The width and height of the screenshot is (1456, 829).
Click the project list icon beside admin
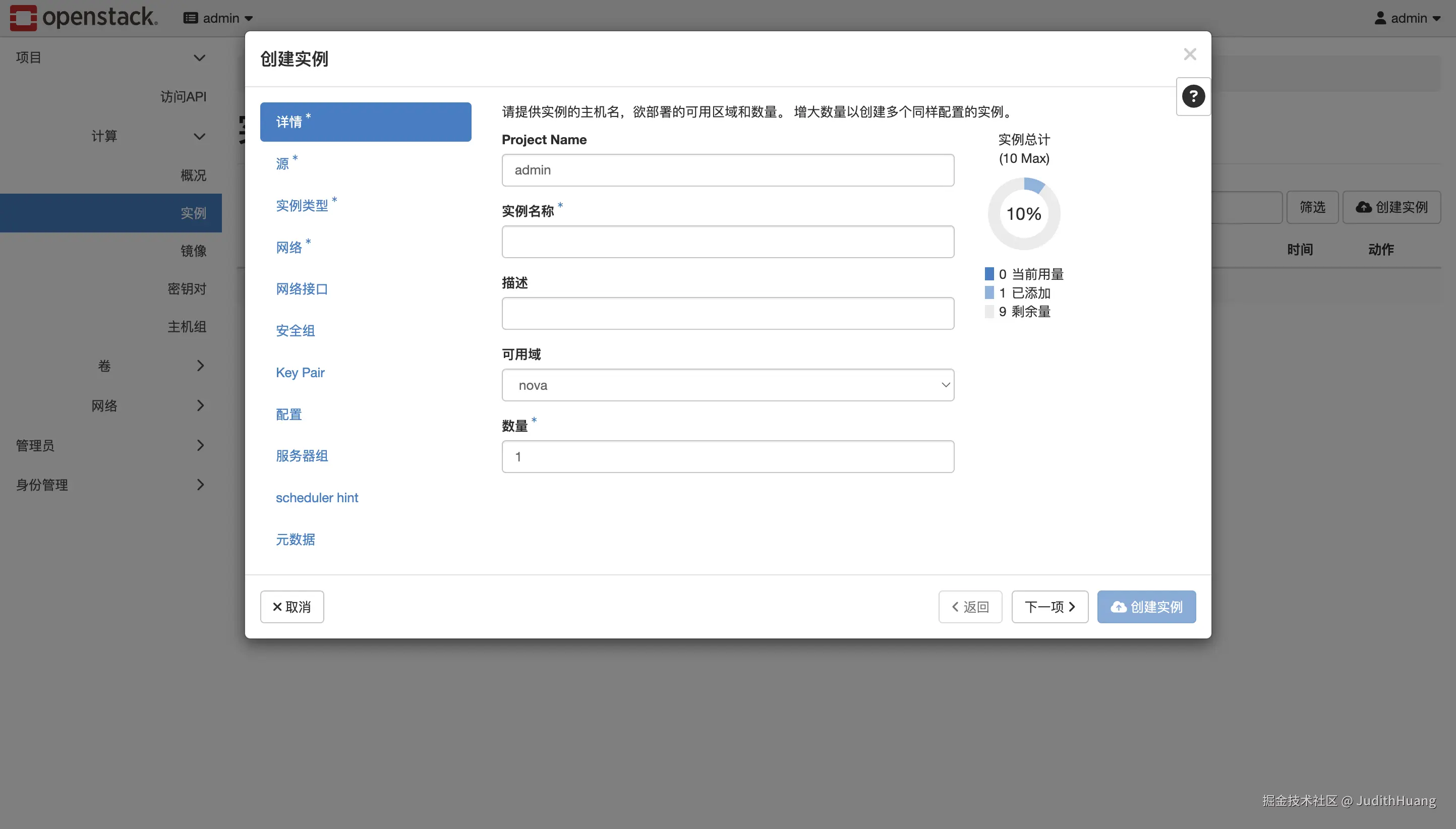click(x=191, y=18)
